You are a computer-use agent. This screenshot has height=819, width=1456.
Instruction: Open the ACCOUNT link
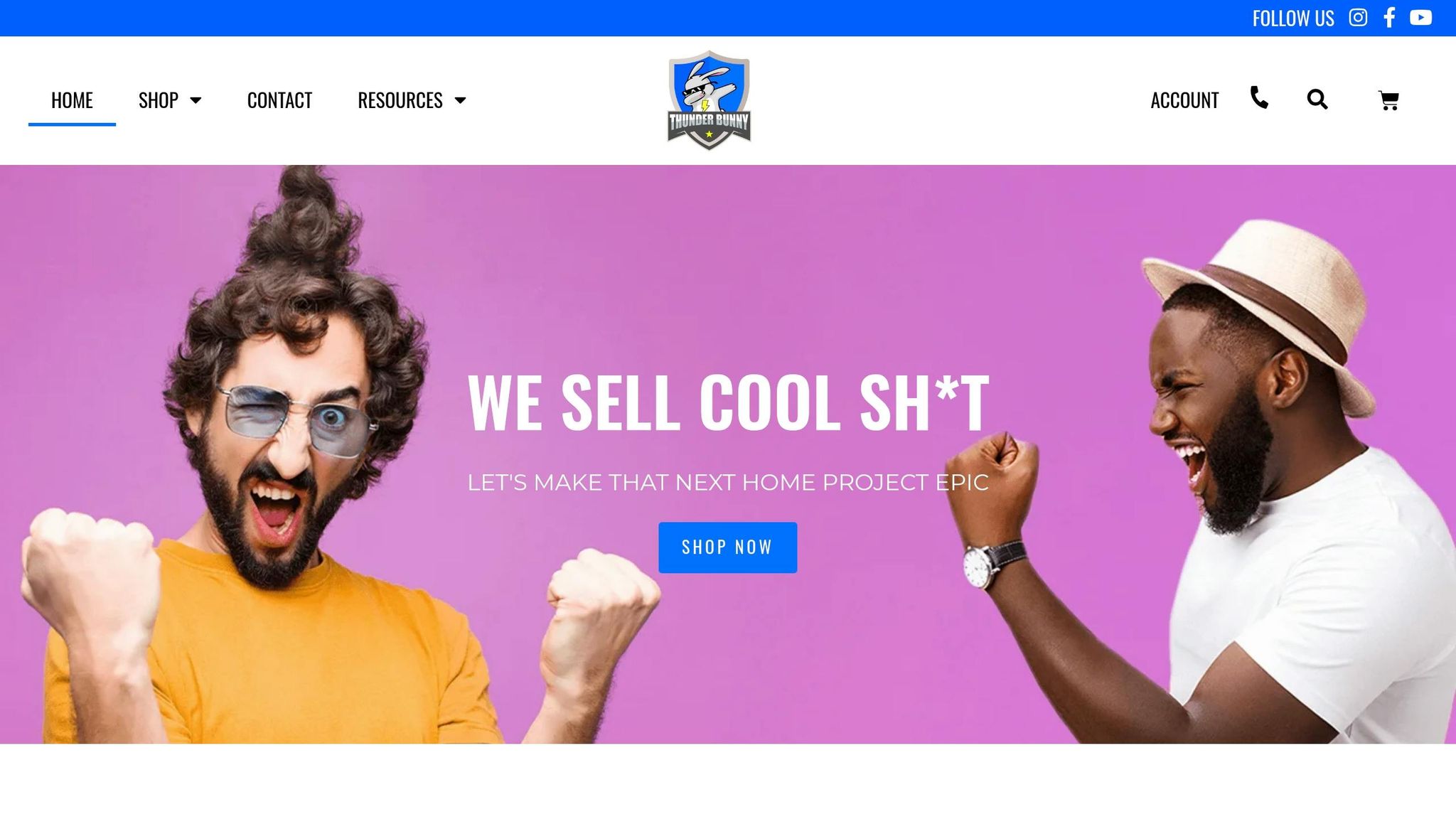coord(1184,100)
